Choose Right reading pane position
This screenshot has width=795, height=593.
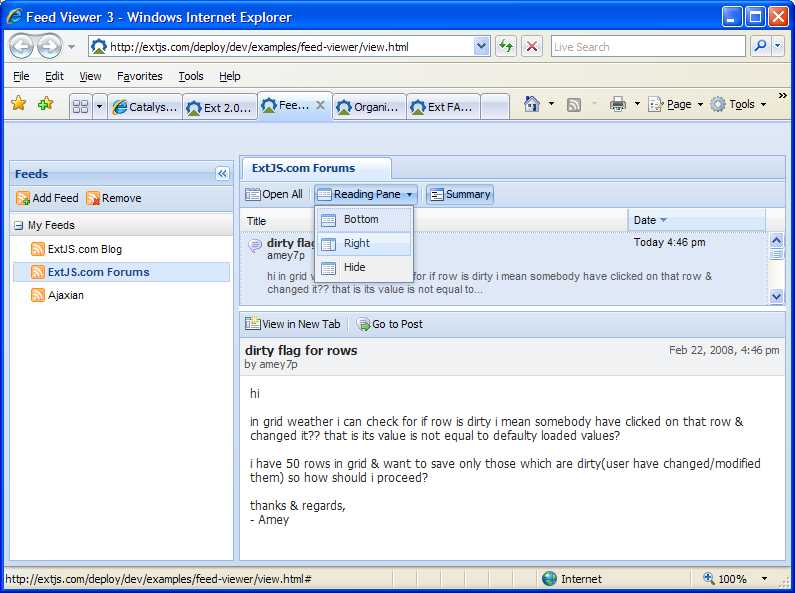point(356,243)
